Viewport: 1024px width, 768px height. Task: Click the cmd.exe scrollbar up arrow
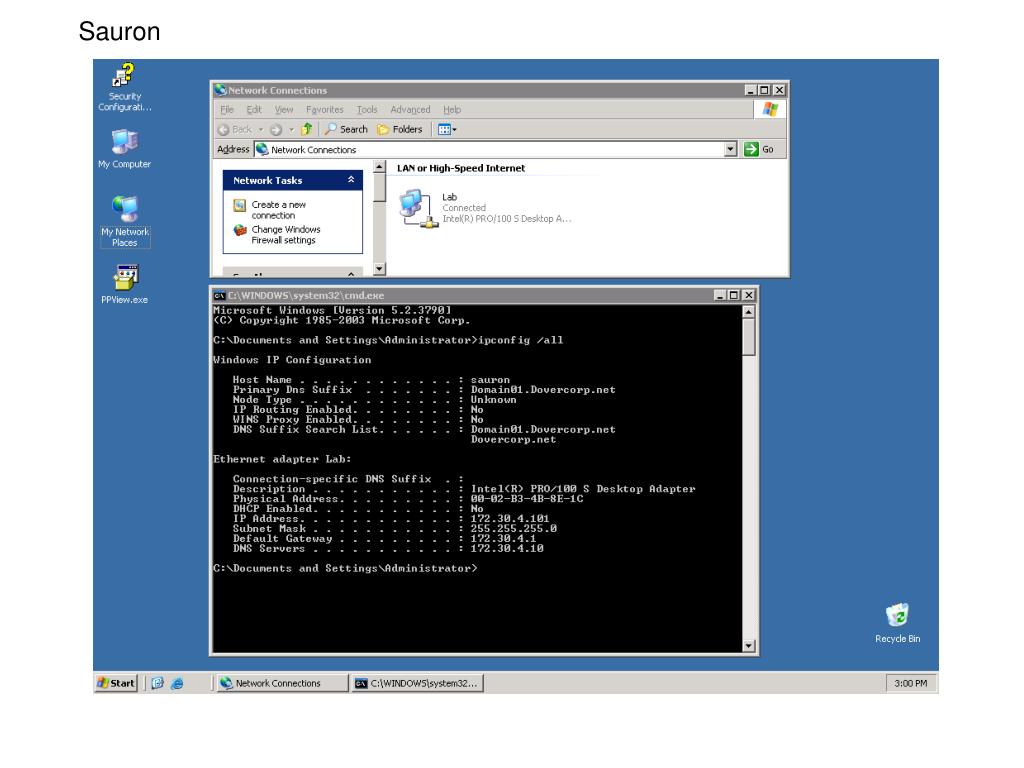tap(749, 312)
